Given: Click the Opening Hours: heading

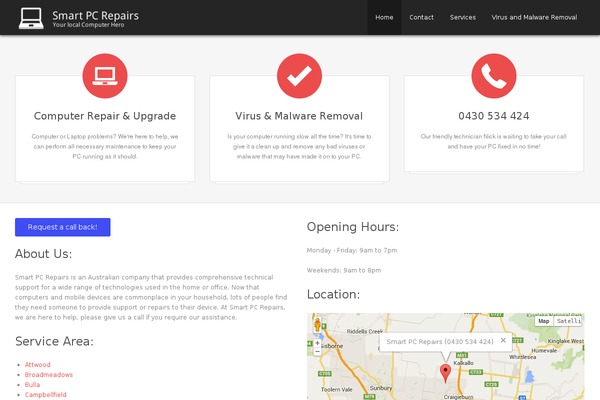Looking at the screenshot, I should pyautogui.click(x=352, y=227).
